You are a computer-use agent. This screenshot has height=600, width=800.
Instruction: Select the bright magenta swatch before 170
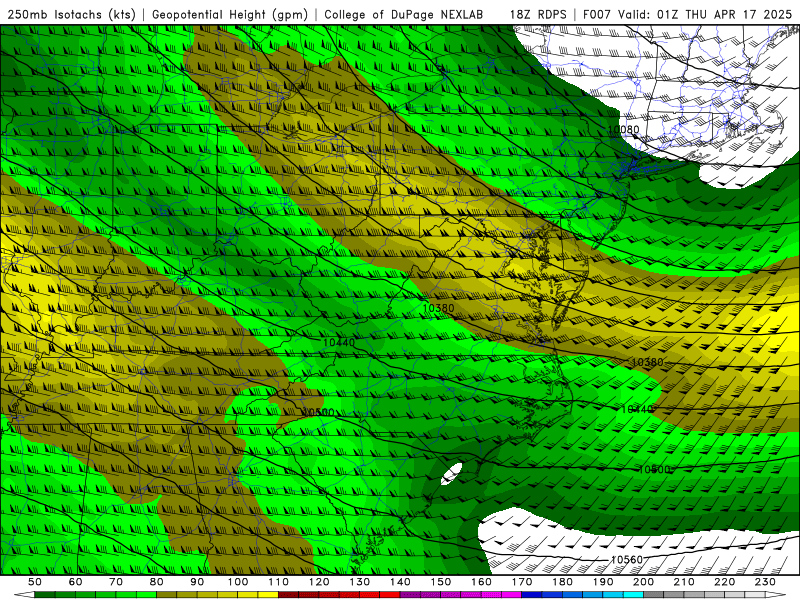pyautogui.click(x=512, y=595)
